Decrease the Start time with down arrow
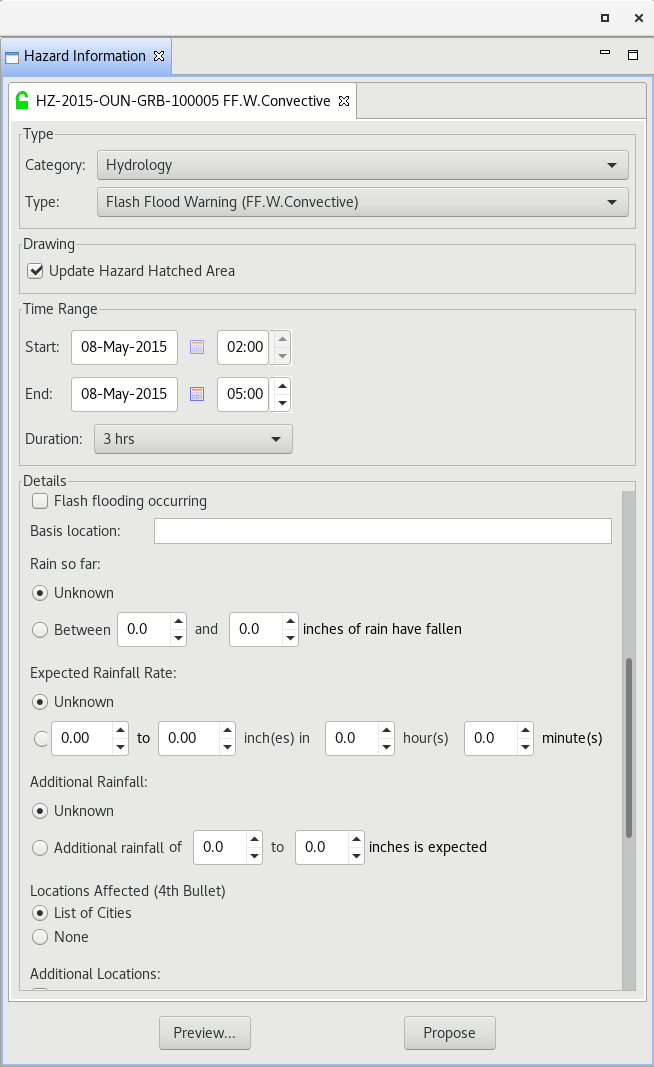Screen dimensions: 654x1067 point(282,356)
